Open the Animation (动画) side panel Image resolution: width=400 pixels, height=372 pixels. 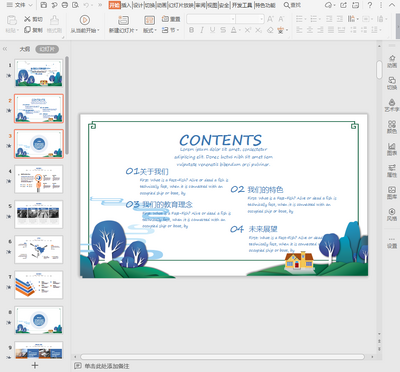click(392, 61)
